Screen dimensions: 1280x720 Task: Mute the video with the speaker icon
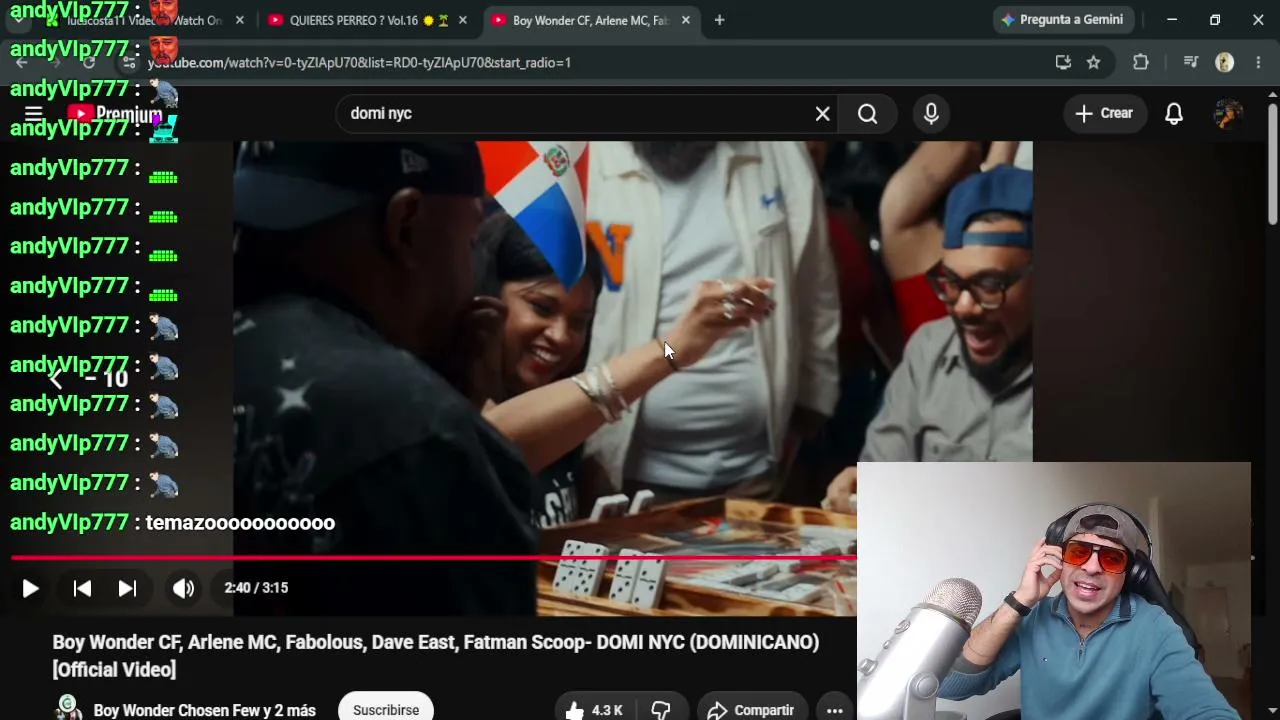click(183, 588)
